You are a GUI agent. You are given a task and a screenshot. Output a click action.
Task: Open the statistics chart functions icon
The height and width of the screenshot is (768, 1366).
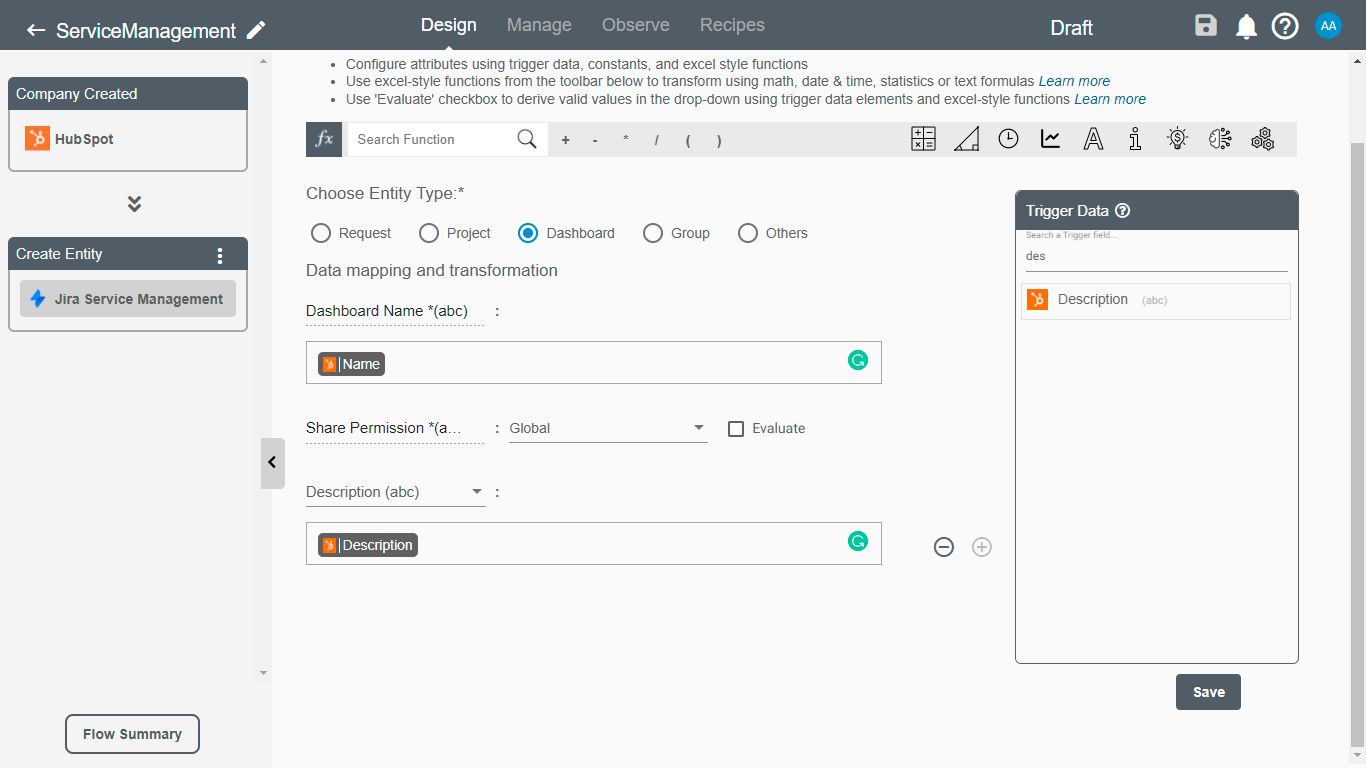[1050, 139]
